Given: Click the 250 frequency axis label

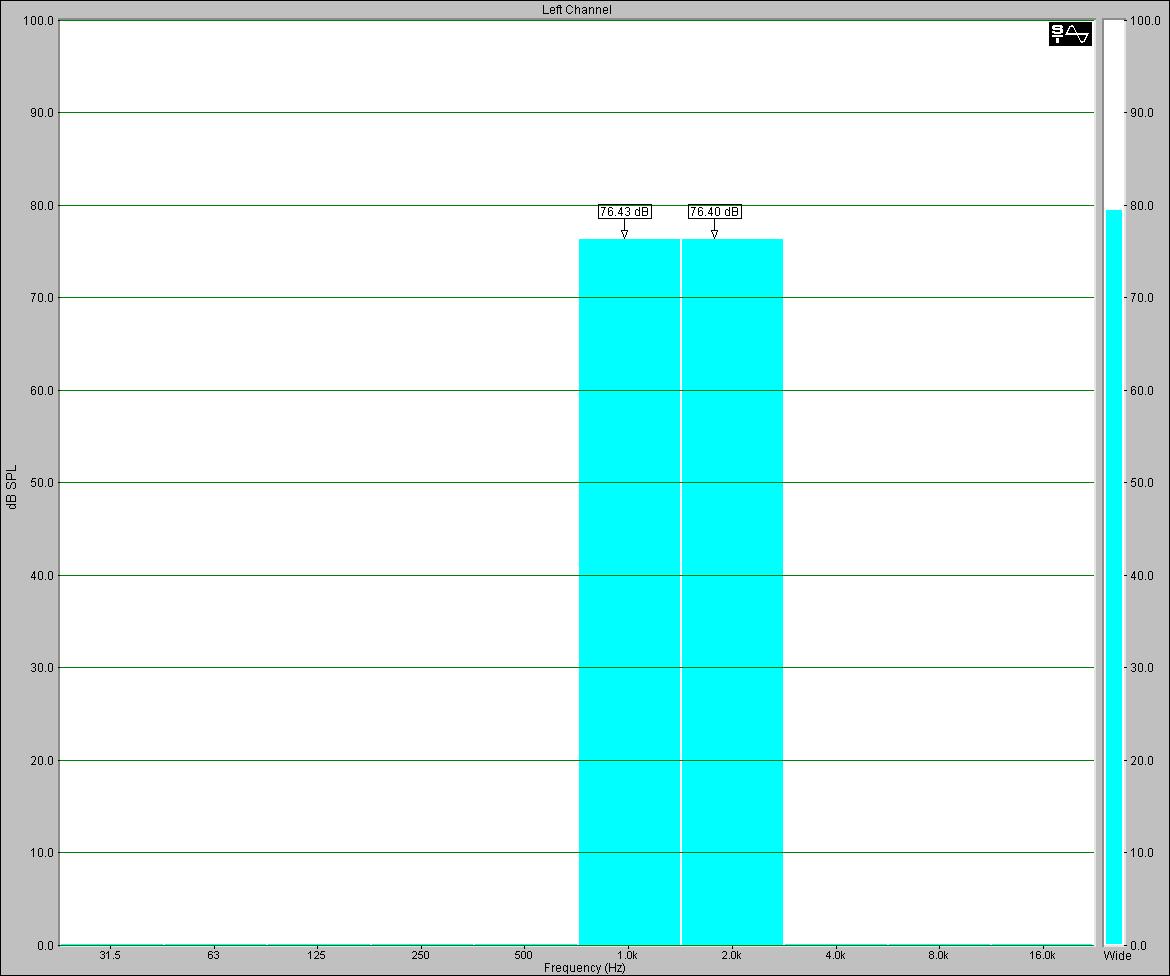Looking at the screenshot, I should 420,955.
